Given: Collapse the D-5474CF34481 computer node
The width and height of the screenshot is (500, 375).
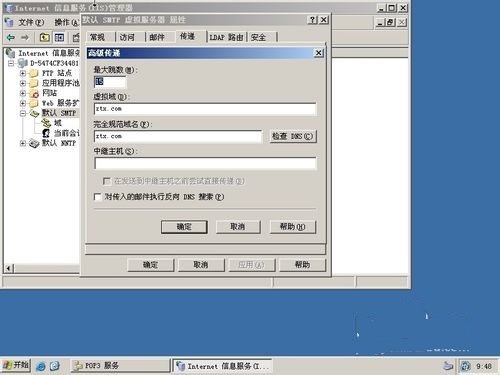Looking at the screenshot, I should click(11, 63).
